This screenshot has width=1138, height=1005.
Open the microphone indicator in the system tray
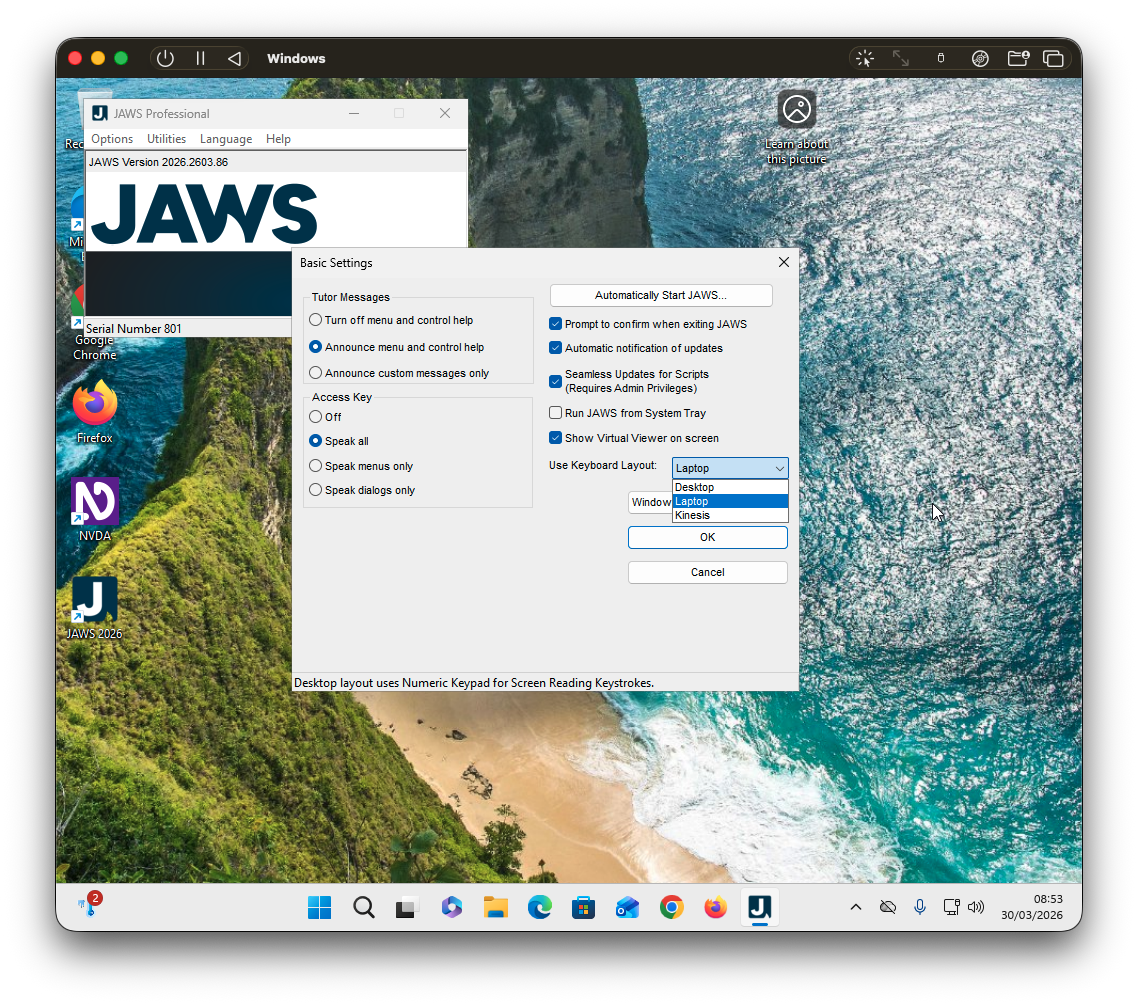point(919,908)
